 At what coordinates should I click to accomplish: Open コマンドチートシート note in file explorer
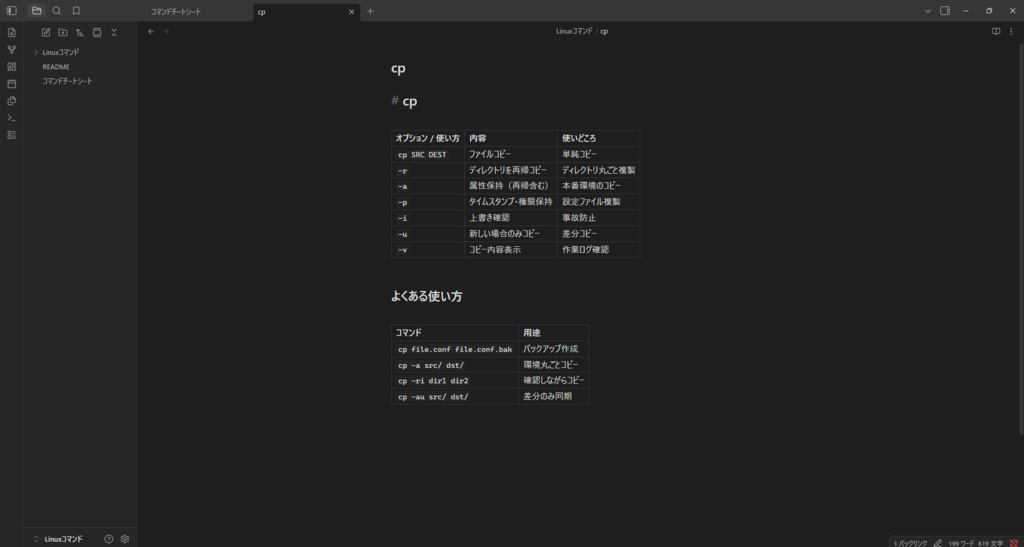click(67, 81)
